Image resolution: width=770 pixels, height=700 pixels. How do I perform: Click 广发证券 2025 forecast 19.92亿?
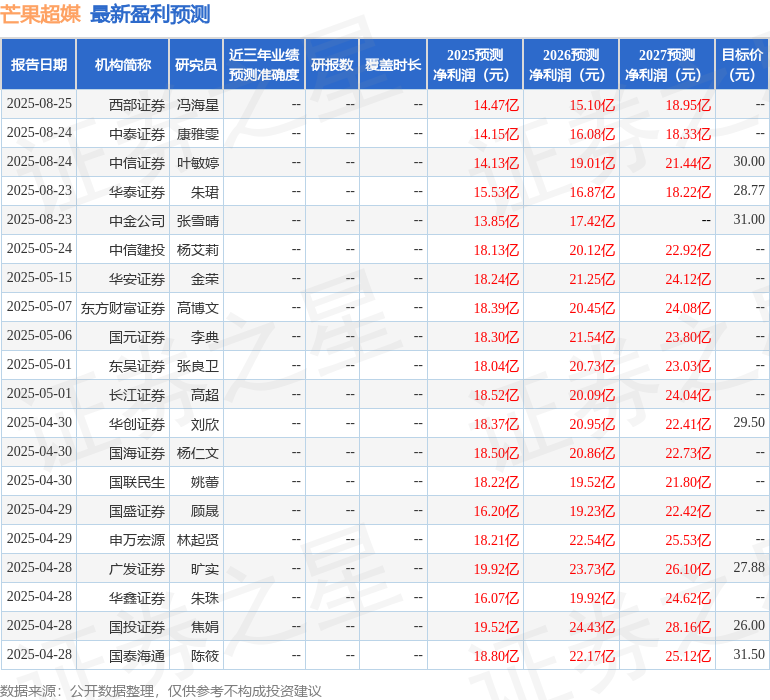click(496, 569)
